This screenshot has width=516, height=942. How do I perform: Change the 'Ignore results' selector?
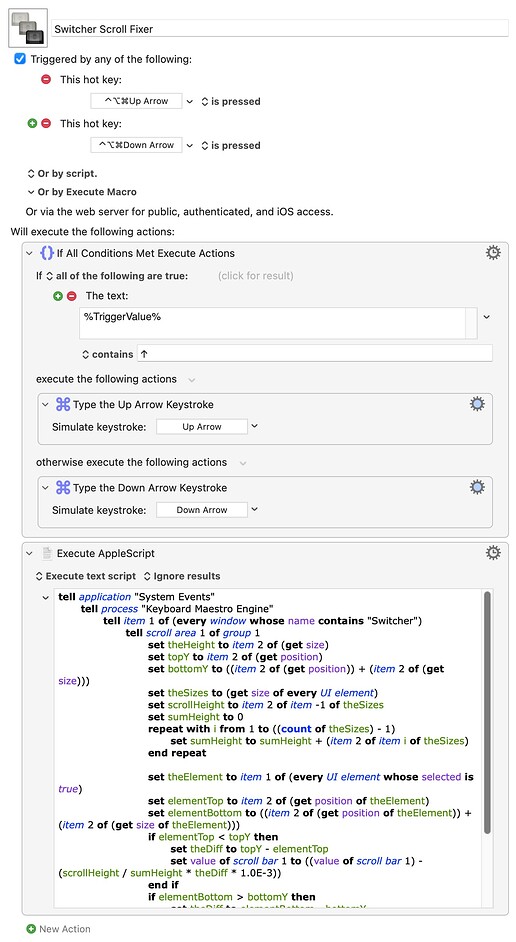(182, 576)
